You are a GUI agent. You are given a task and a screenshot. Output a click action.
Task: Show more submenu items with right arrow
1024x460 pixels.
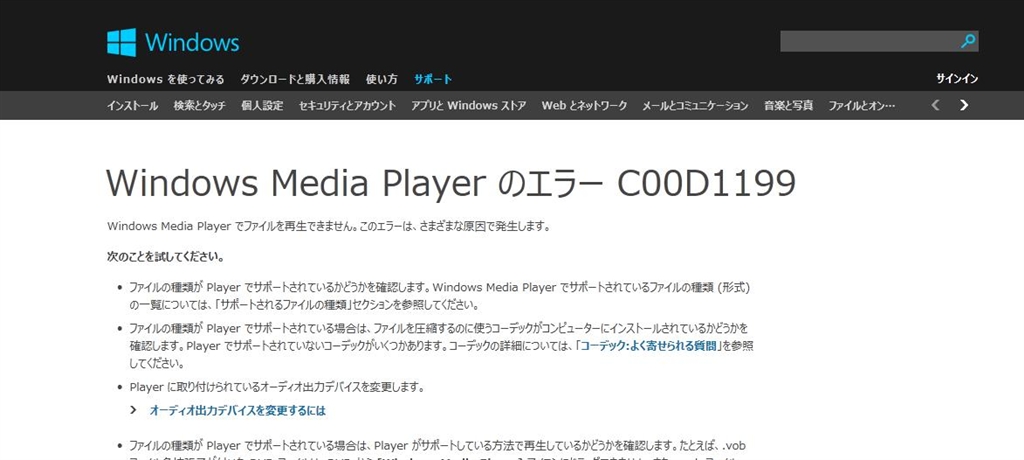[964, 105]
